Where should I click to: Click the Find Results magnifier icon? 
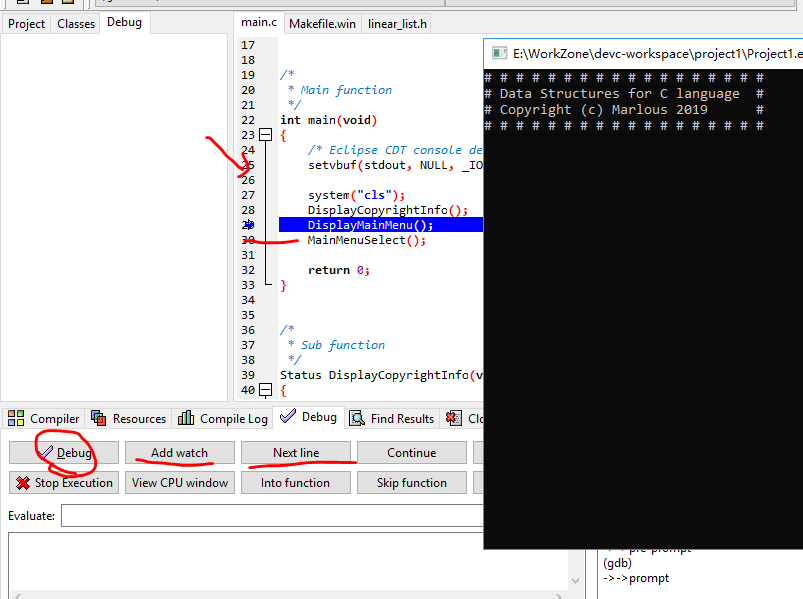click(x=356, y=418)
